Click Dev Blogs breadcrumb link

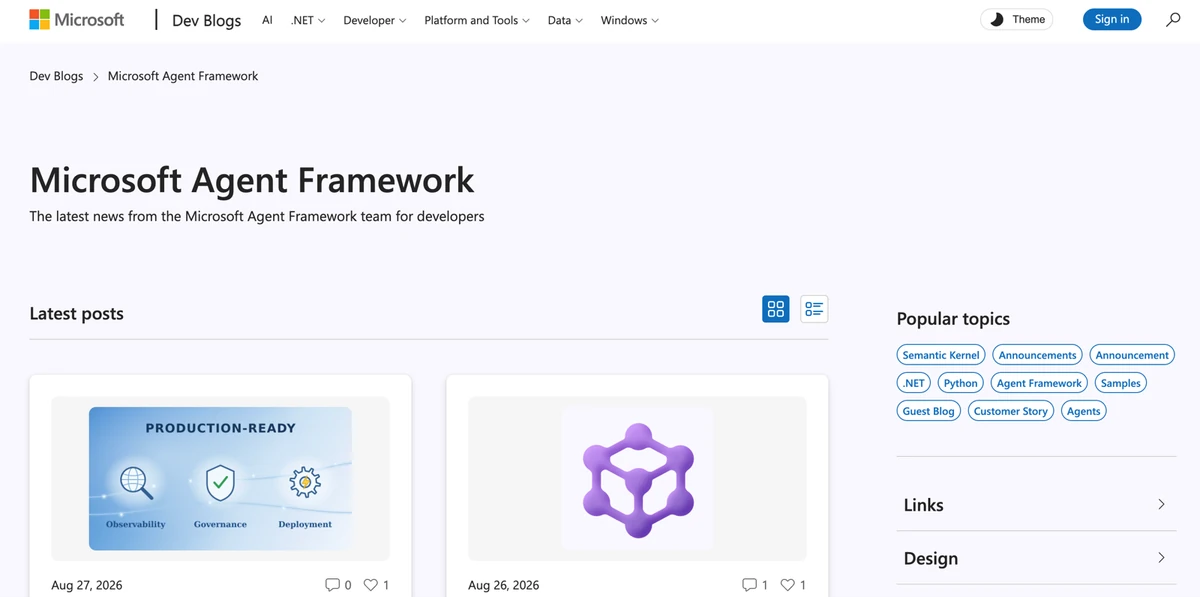[56, 76]
